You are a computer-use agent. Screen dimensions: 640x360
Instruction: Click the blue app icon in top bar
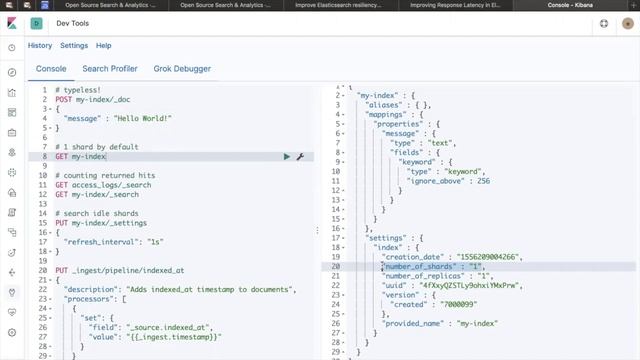pyautogui.click(x=45, y=5)
